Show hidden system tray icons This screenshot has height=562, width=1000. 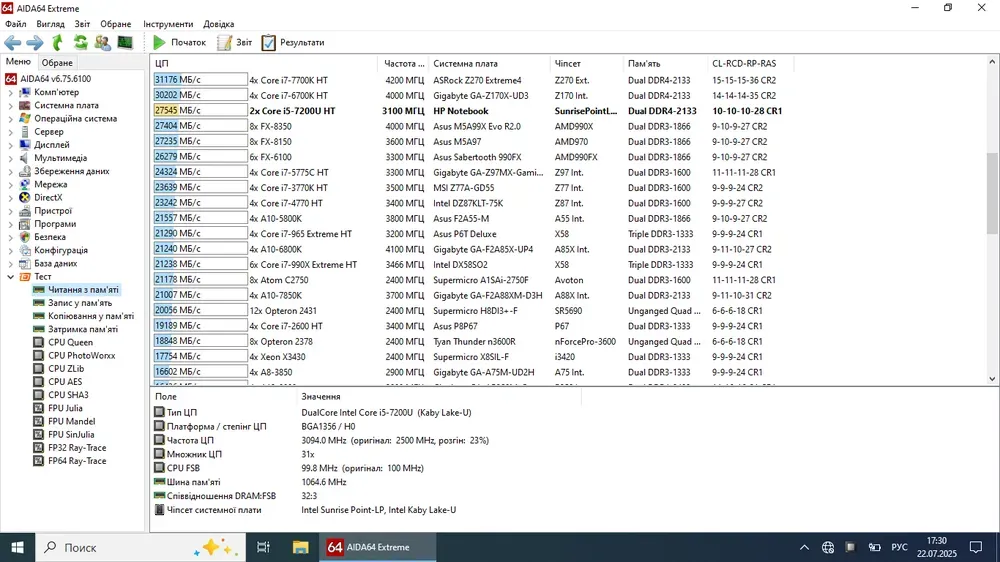click(805, 547)
